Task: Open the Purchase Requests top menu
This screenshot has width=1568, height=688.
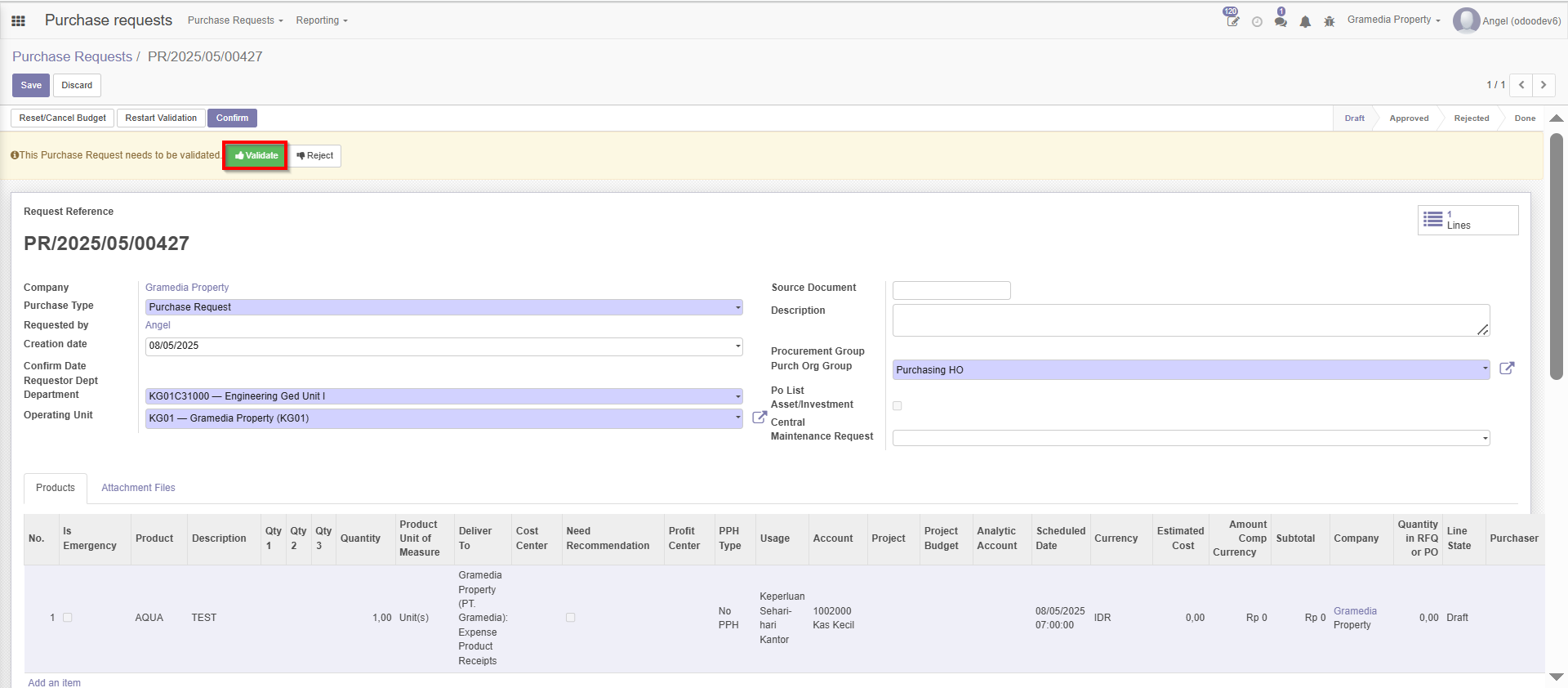Action: point(235,20)
